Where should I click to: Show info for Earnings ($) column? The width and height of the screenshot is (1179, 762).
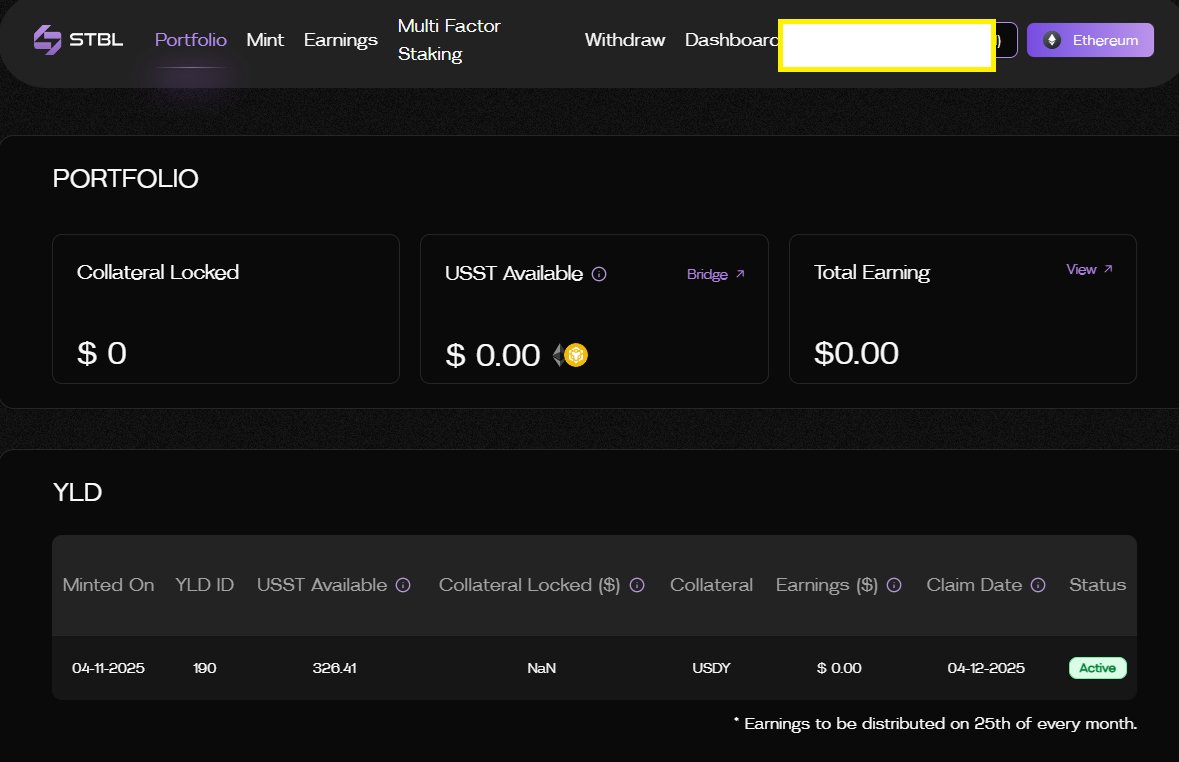894,585
